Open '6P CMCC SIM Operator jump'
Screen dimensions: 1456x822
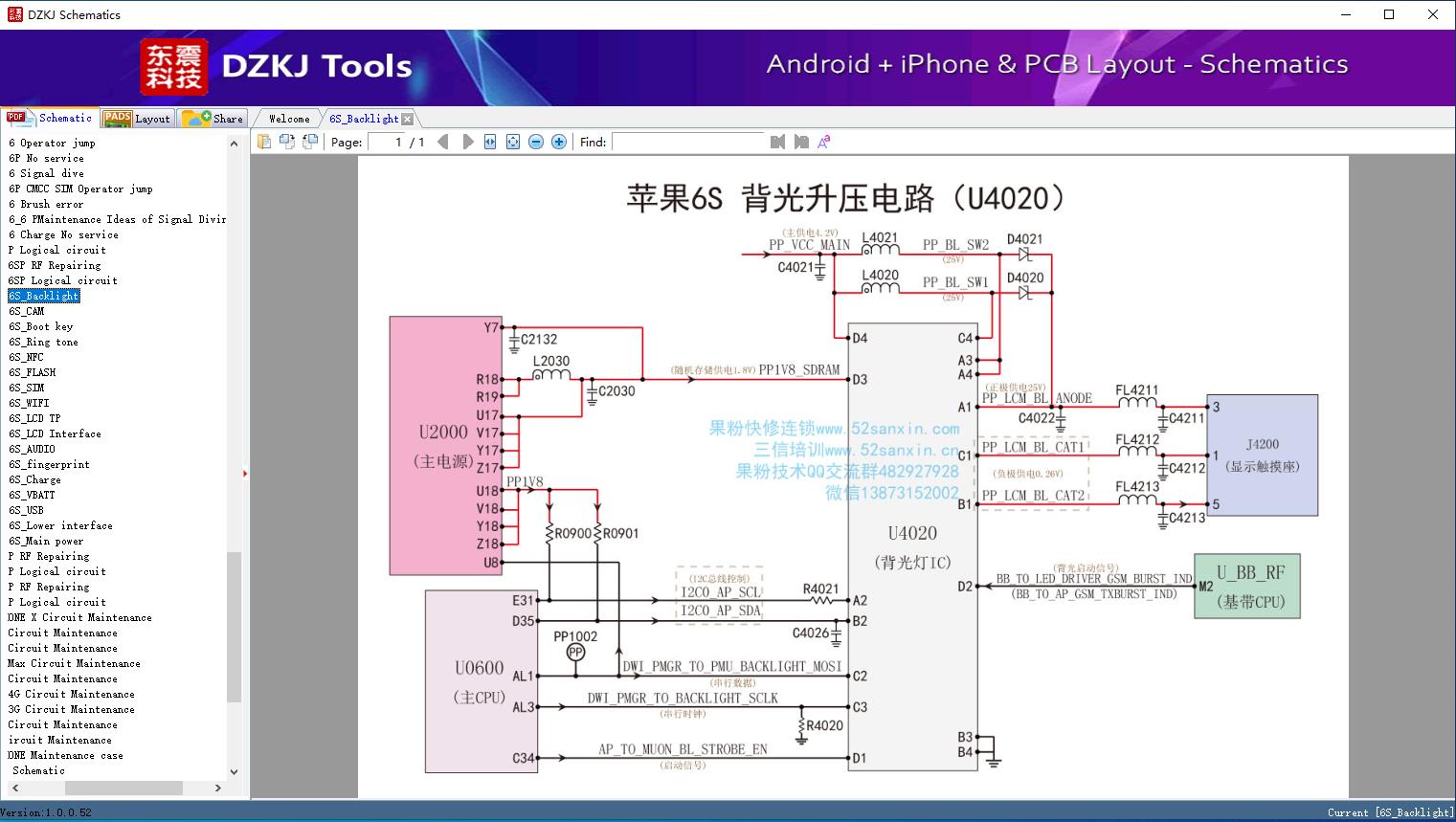pyautogui.click(x=80, y=189)
